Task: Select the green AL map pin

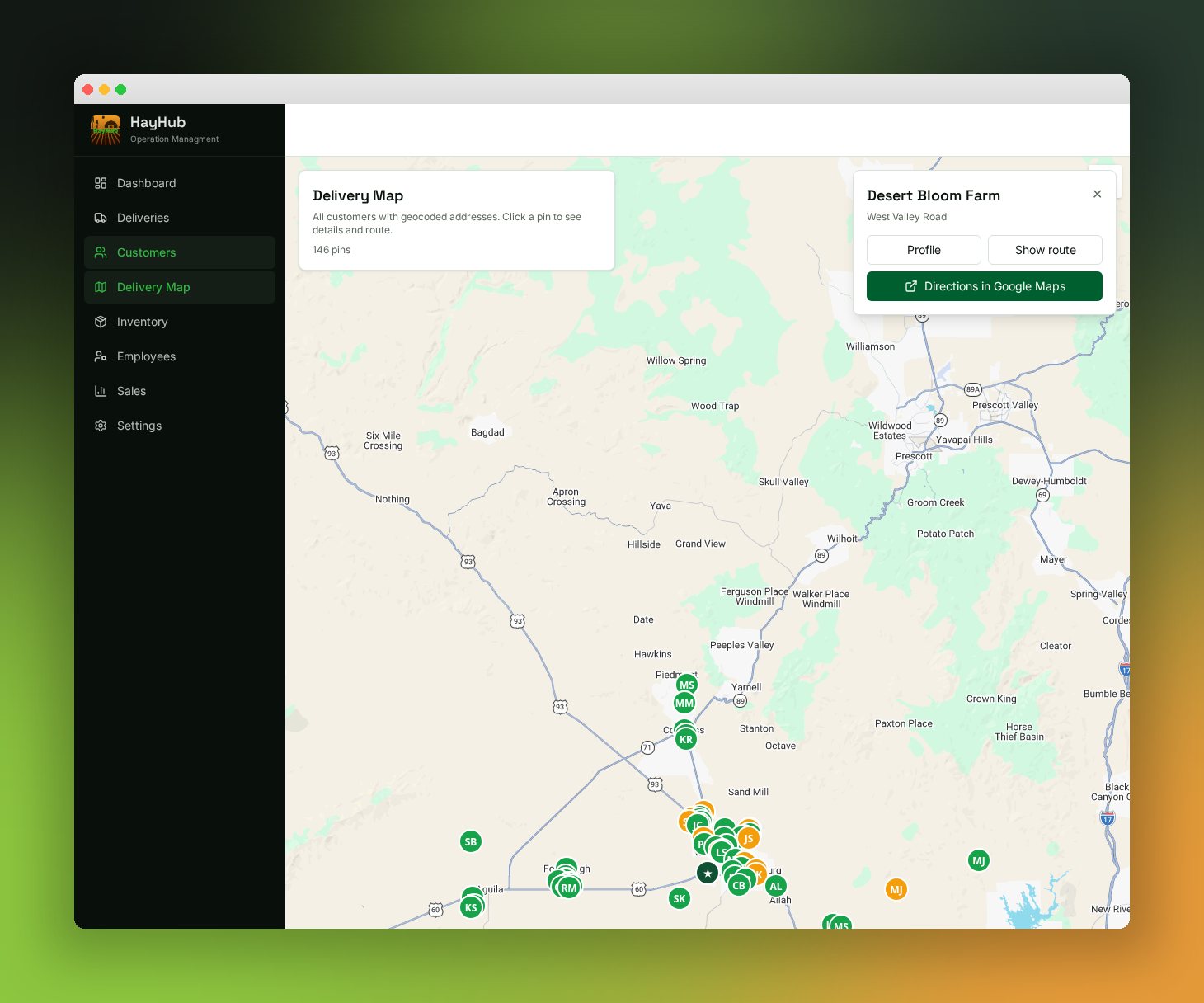Action: click(x=775, y=886)
